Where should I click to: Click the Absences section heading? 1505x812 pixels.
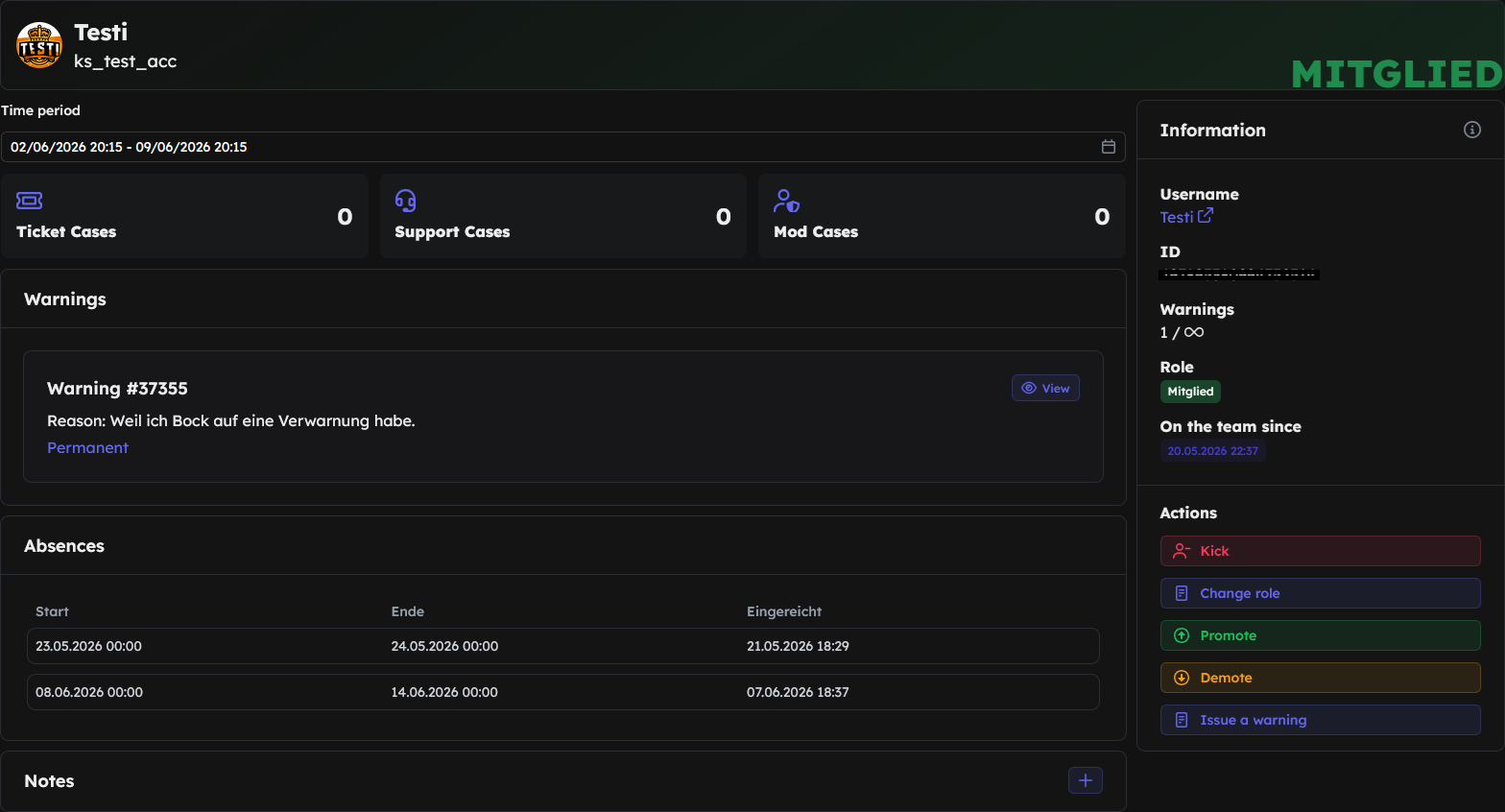click(64, 546)
